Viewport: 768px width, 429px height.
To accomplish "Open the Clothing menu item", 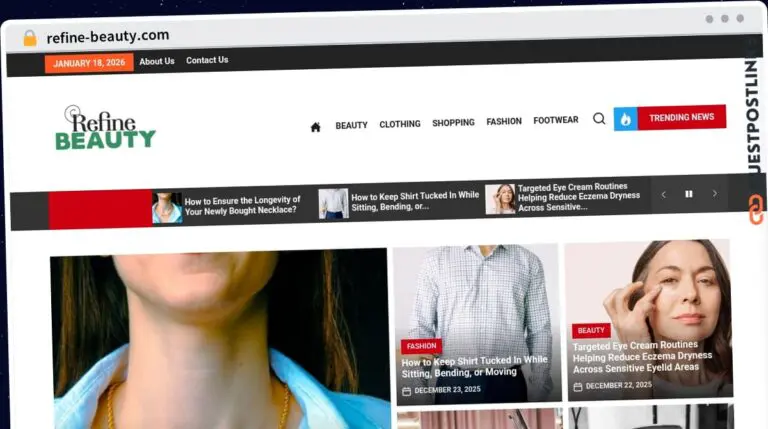I will [400, 124].
